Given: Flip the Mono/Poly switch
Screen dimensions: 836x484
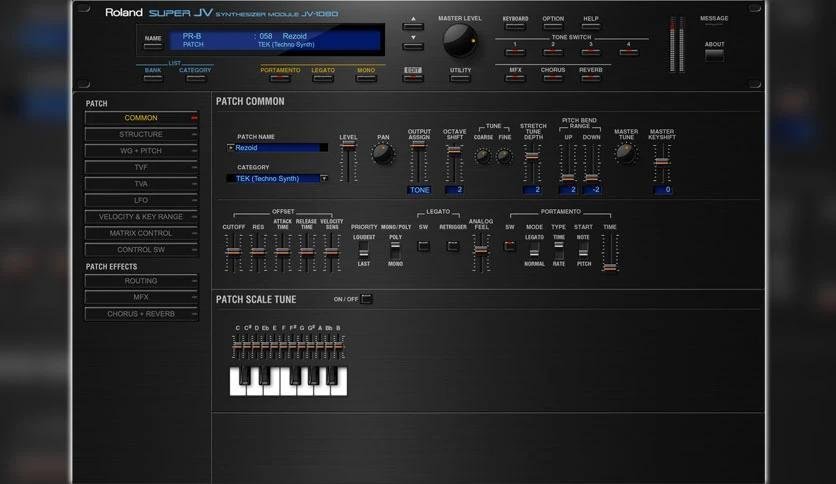Looking at the screenshot, I should coord(395,251).
